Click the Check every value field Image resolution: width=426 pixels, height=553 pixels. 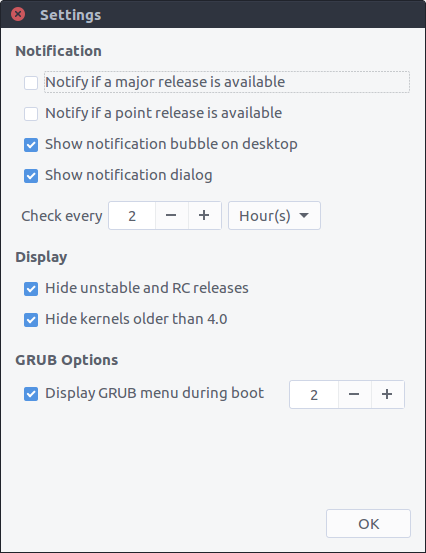pos(132,215)
